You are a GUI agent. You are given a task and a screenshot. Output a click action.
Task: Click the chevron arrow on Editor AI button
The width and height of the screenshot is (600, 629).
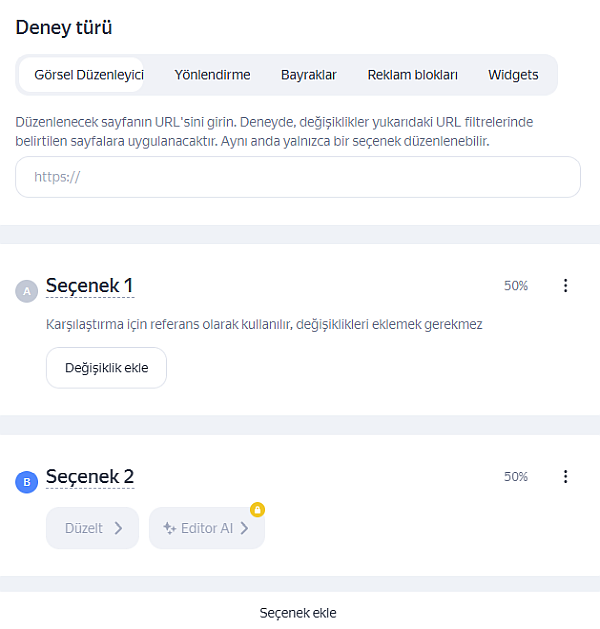pyautogui.click(x=244, y=528)
